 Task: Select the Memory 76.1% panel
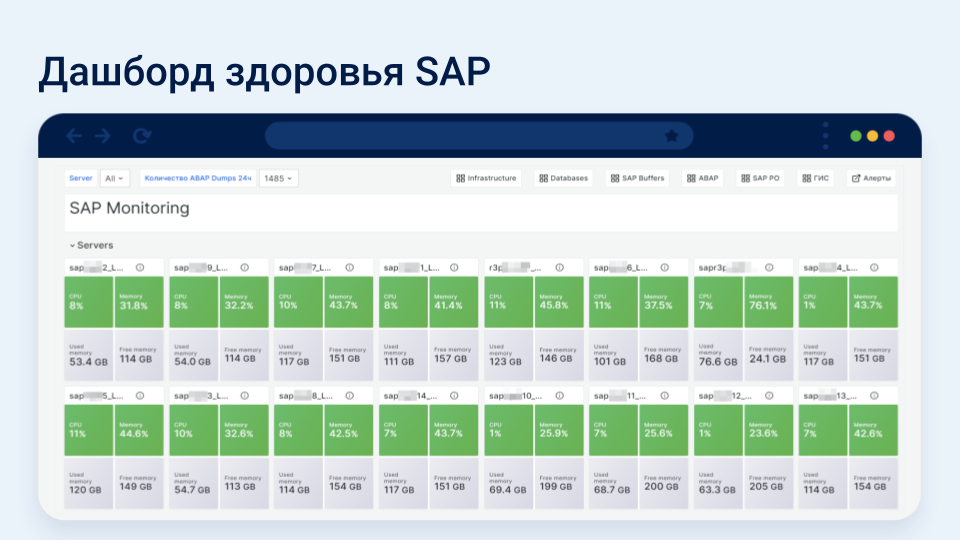767,301
